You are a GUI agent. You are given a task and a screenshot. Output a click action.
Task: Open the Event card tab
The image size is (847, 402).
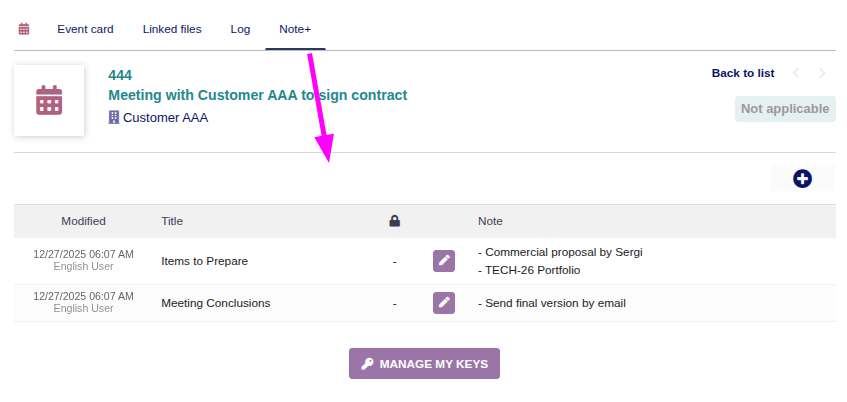(85, 29)
